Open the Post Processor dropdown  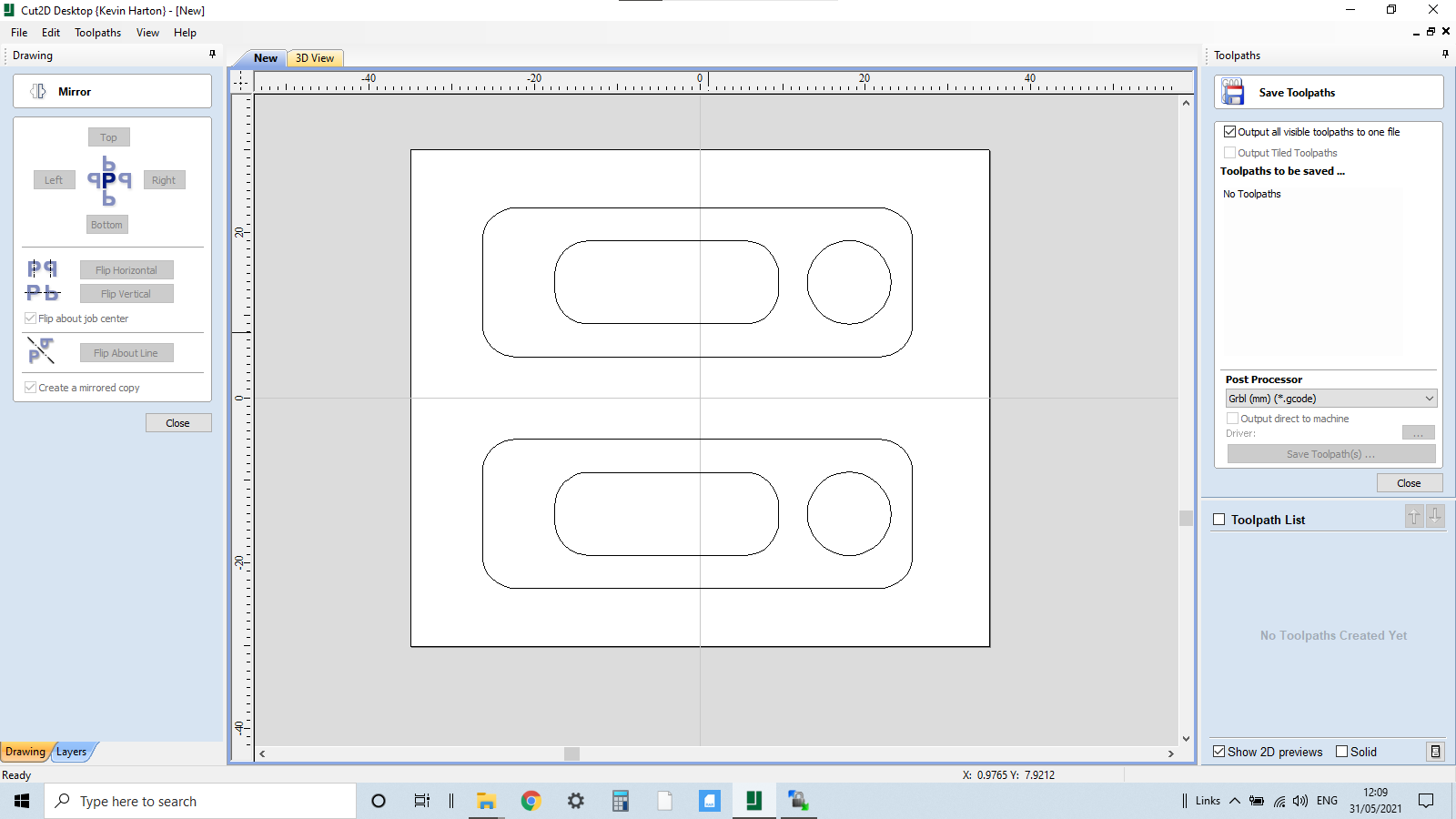point(1426,398)
